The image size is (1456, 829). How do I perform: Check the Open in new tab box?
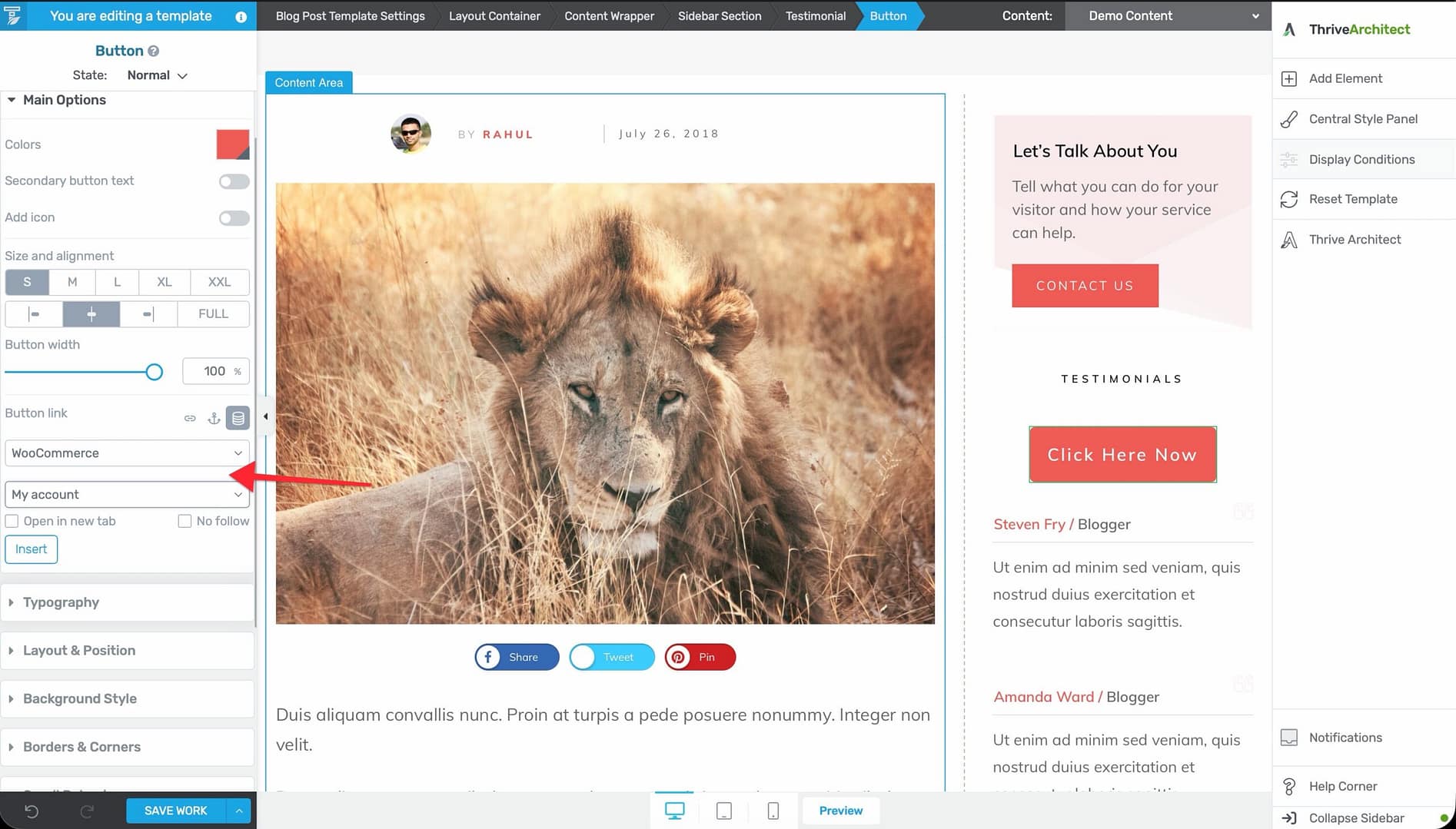(12, 521)
